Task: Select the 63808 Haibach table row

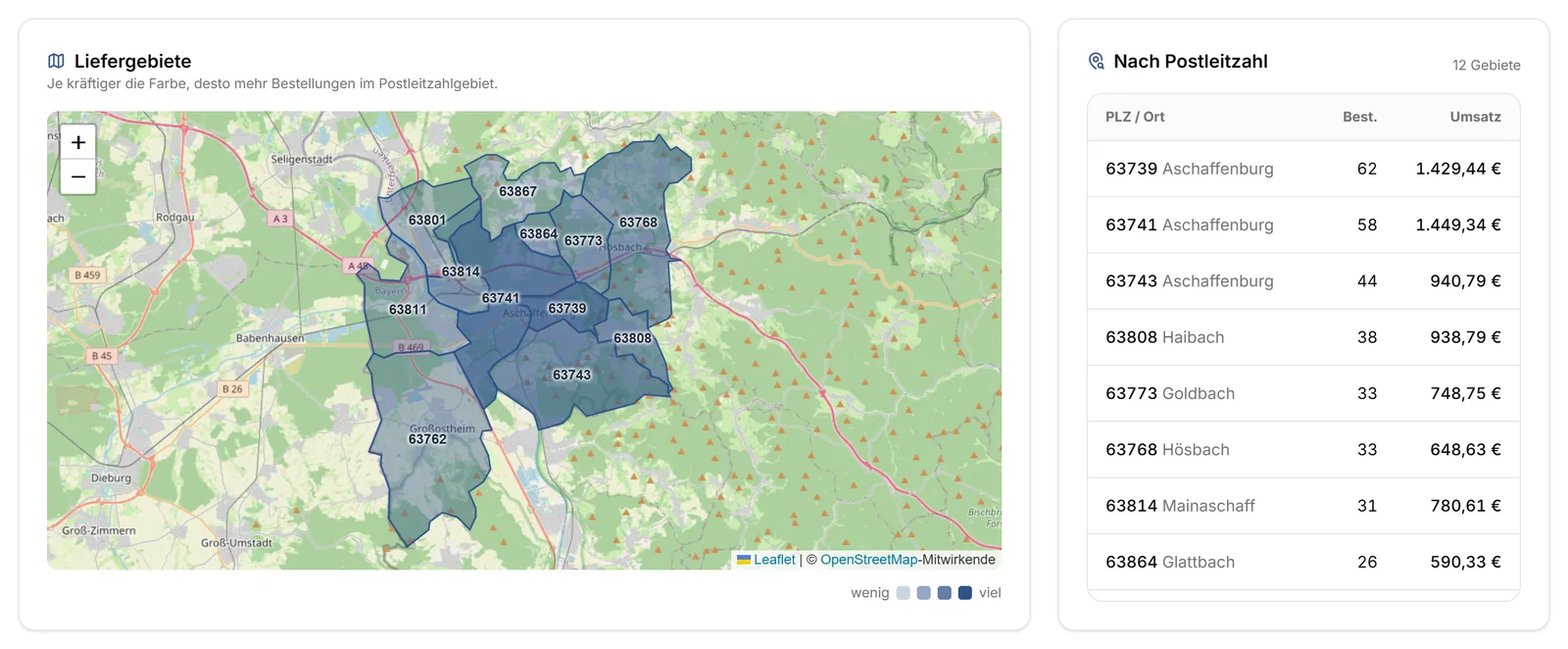Action: click(1303, 337)
